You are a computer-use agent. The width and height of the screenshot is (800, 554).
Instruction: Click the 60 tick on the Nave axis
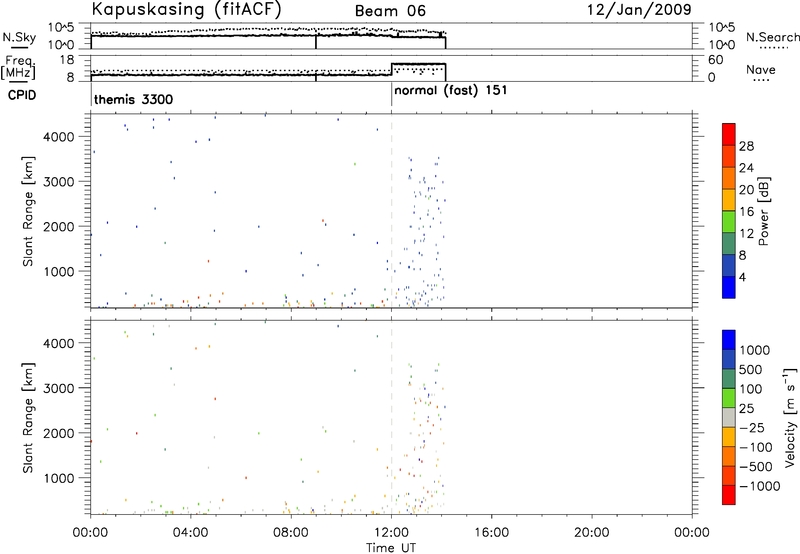click(715, 60)
